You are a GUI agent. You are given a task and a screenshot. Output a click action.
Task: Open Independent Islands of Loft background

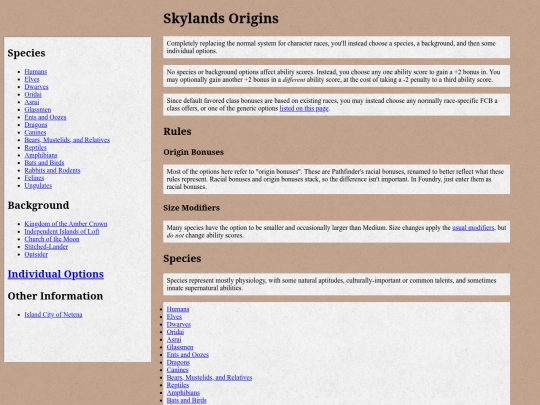(62, 231)
